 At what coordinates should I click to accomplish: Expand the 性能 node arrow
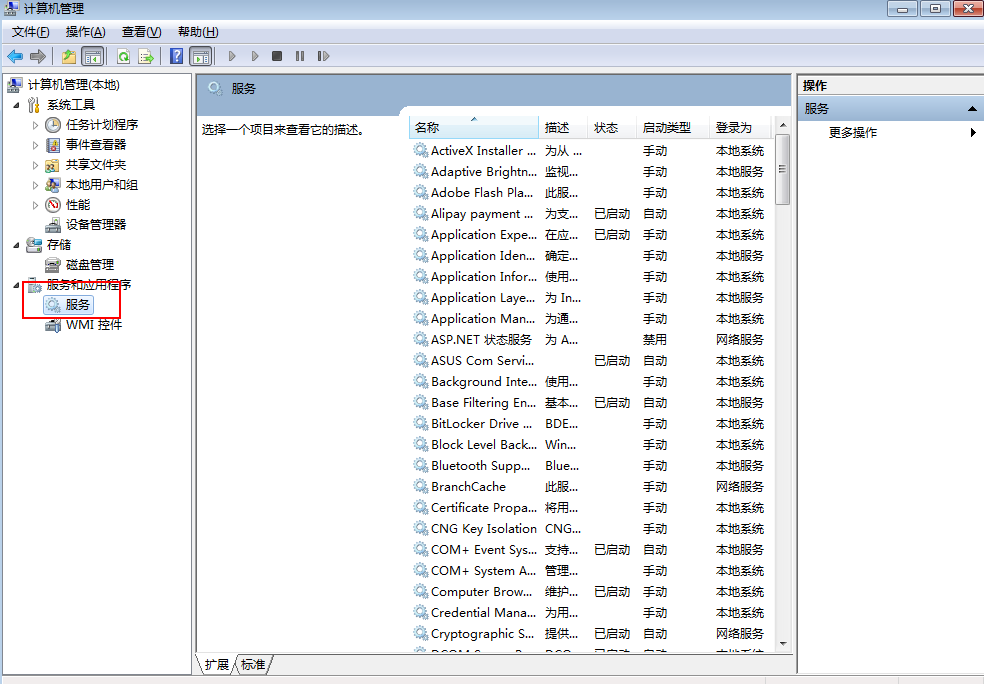coord(35,205)
